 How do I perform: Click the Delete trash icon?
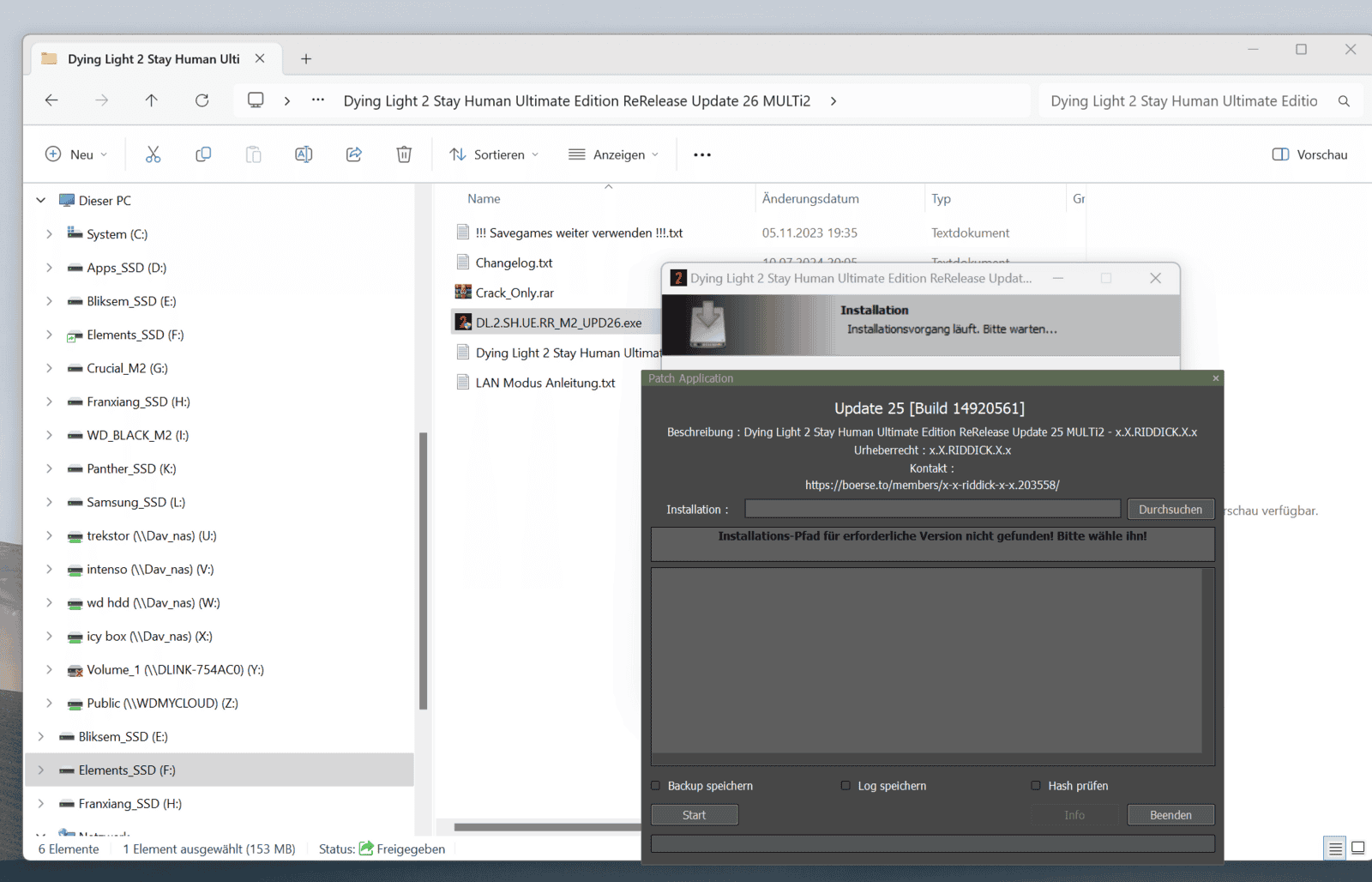pyautogui.click(x=404, y=154)
